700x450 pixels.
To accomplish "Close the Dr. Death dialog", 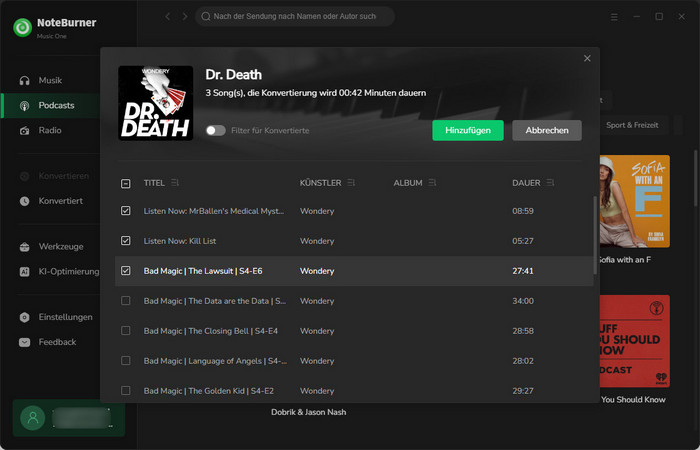I will point(587,58).
